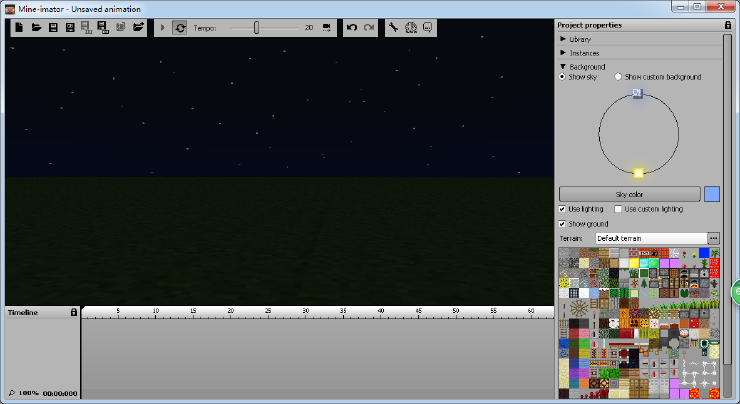Uncheck the Use lighting checkbox
Viewport: 740px width, 404px height.
click(562, 209)
